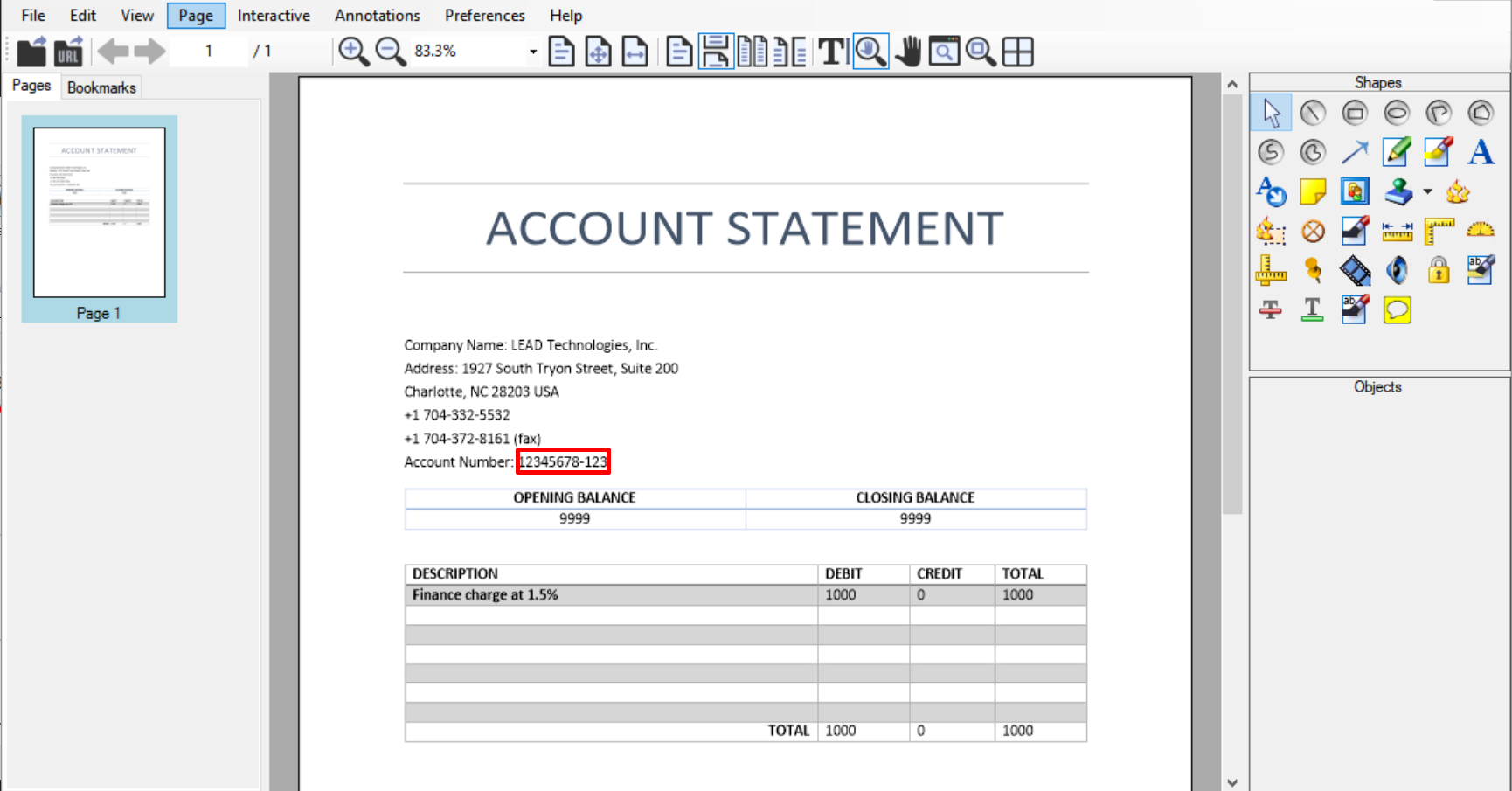Select the Text annotation tool (A)
Viewport: 1512px width, 791px height.
[x=1481, y=151]
